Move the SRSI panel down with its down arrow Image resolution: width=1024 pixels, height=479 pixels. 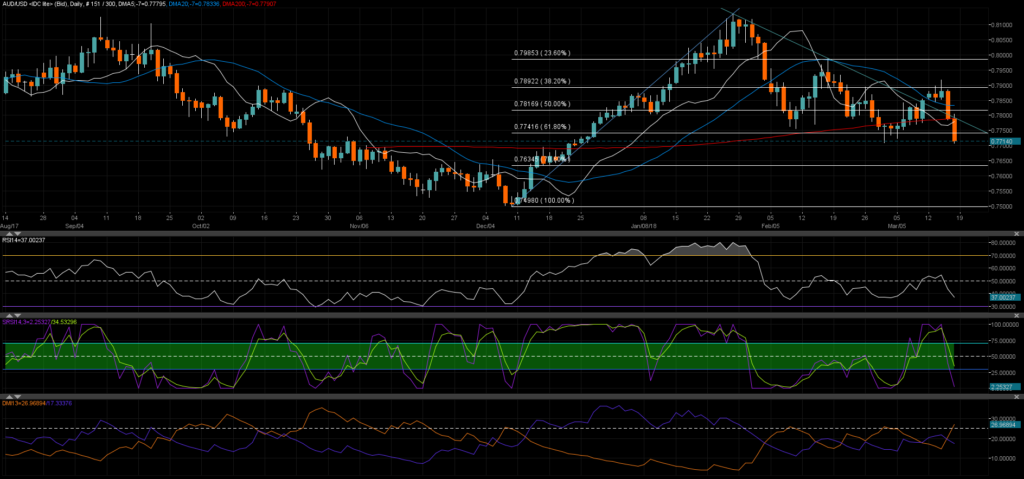[x=18, y=316]
